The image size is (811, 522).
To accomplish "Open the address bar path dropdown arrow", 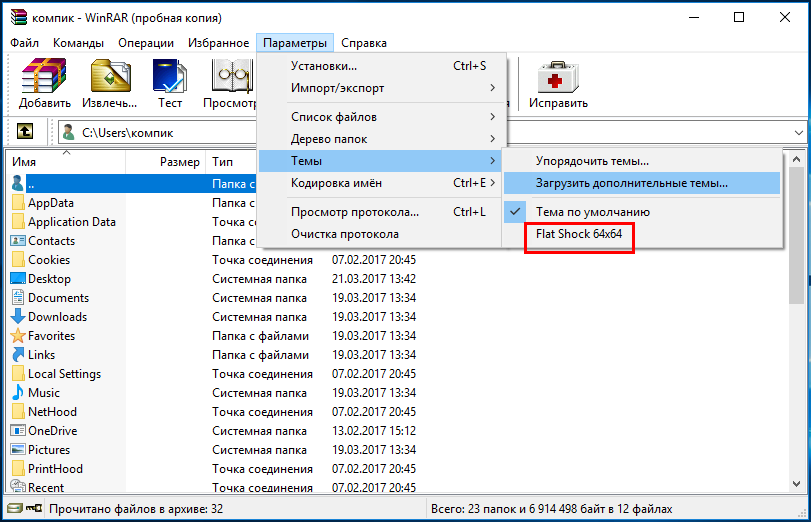I will pyautogui.click(x=798, y=133).
